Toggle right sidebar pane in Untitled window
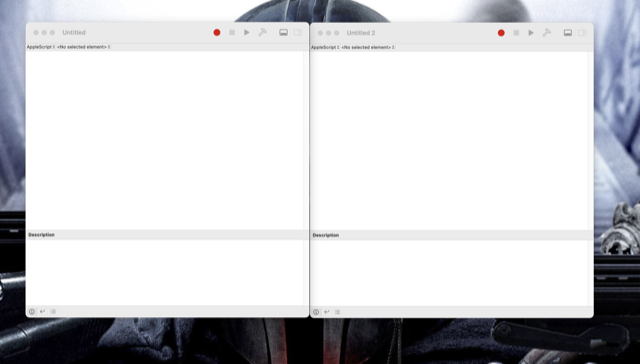 click(x=298, y=33)
